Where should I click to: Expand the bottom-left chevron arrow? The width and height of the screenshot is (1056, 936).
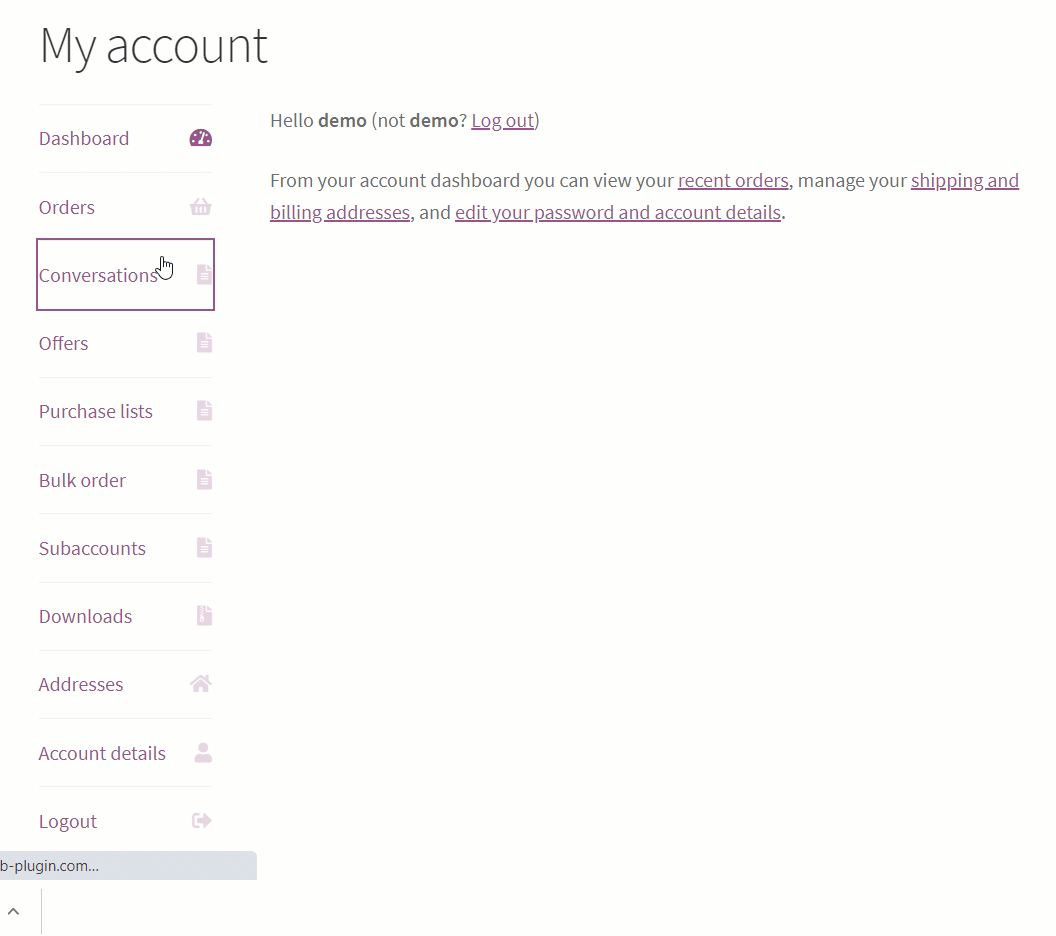(14, 912)
